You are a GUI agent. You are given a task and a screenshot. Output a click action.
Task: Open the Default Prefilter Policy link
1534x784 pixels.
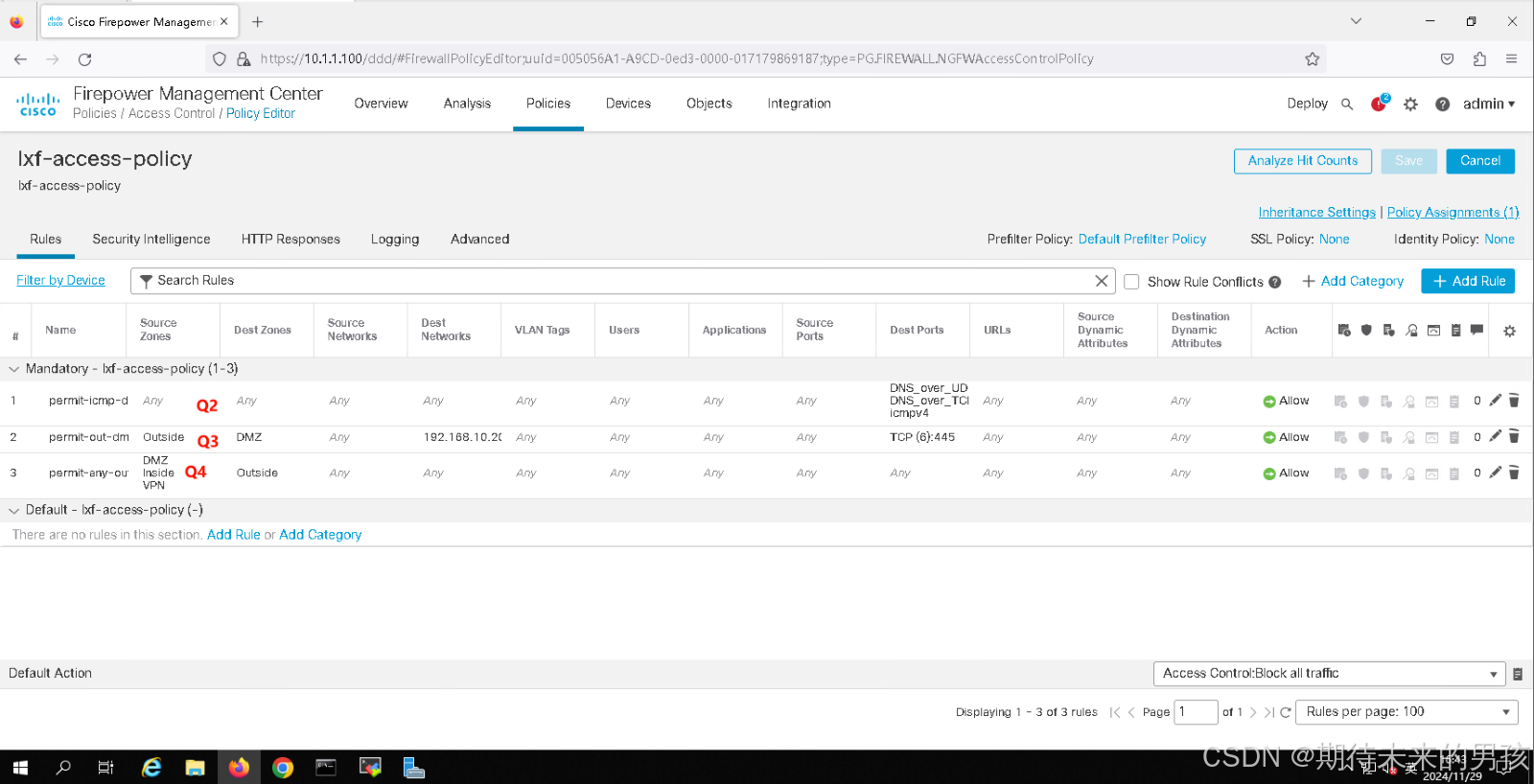tap(1142, 240)
